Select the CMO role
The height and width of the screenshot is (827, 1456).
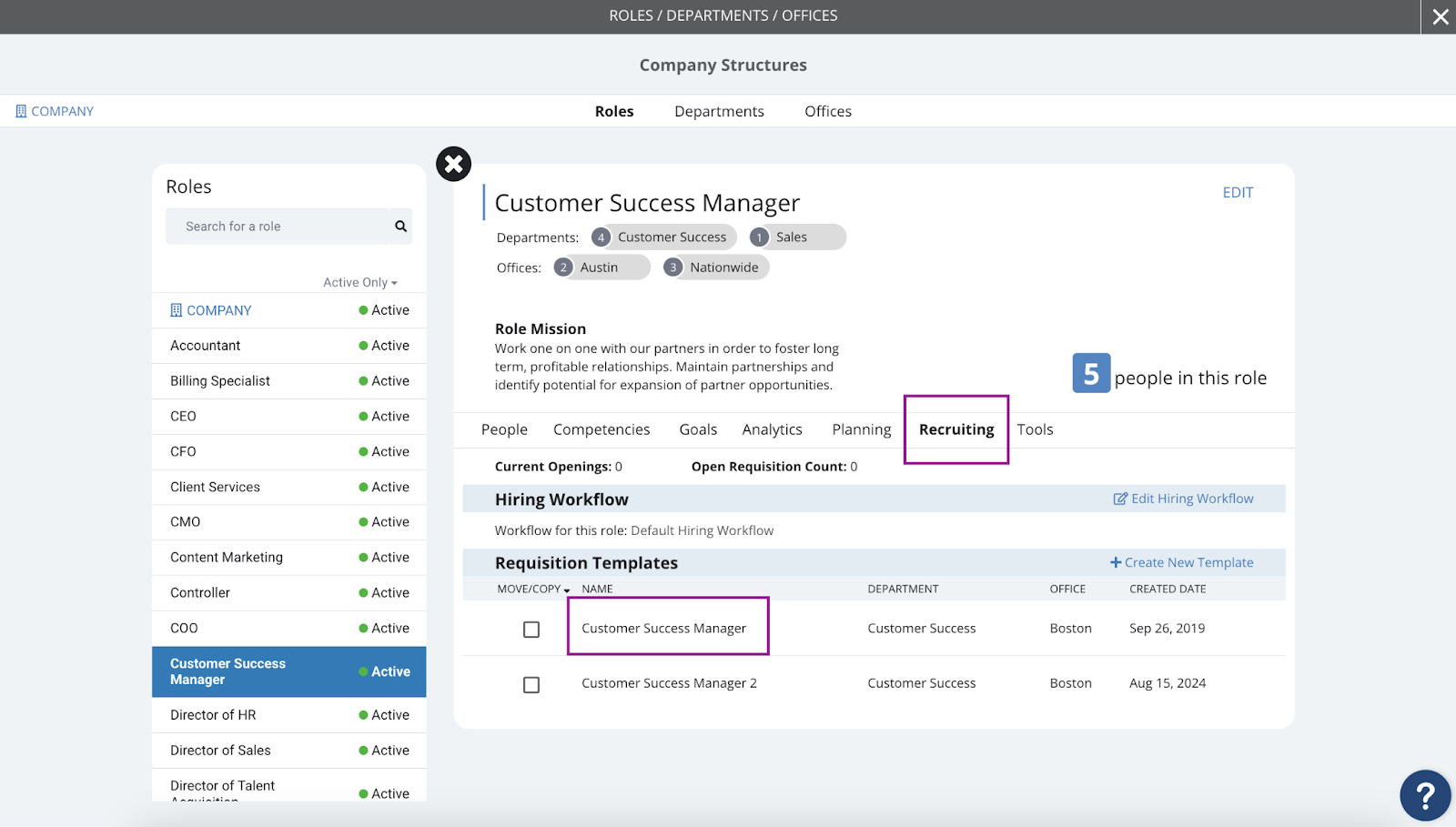(x=289, y=522)
